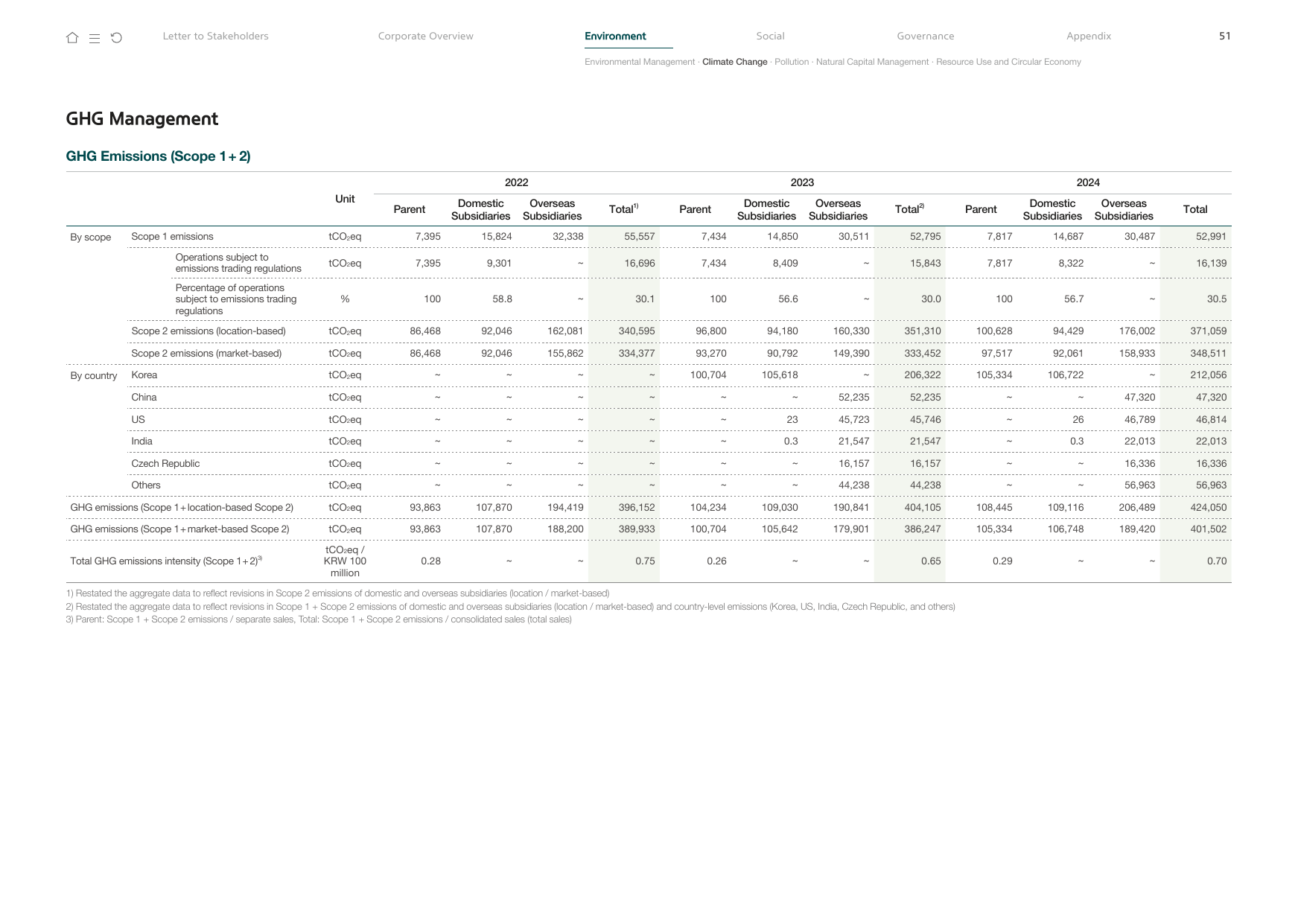The width and height of the screenshot is (1298, 924).
Task: Click the value 212,056 in Korea row
Action: click(1208, 375)
